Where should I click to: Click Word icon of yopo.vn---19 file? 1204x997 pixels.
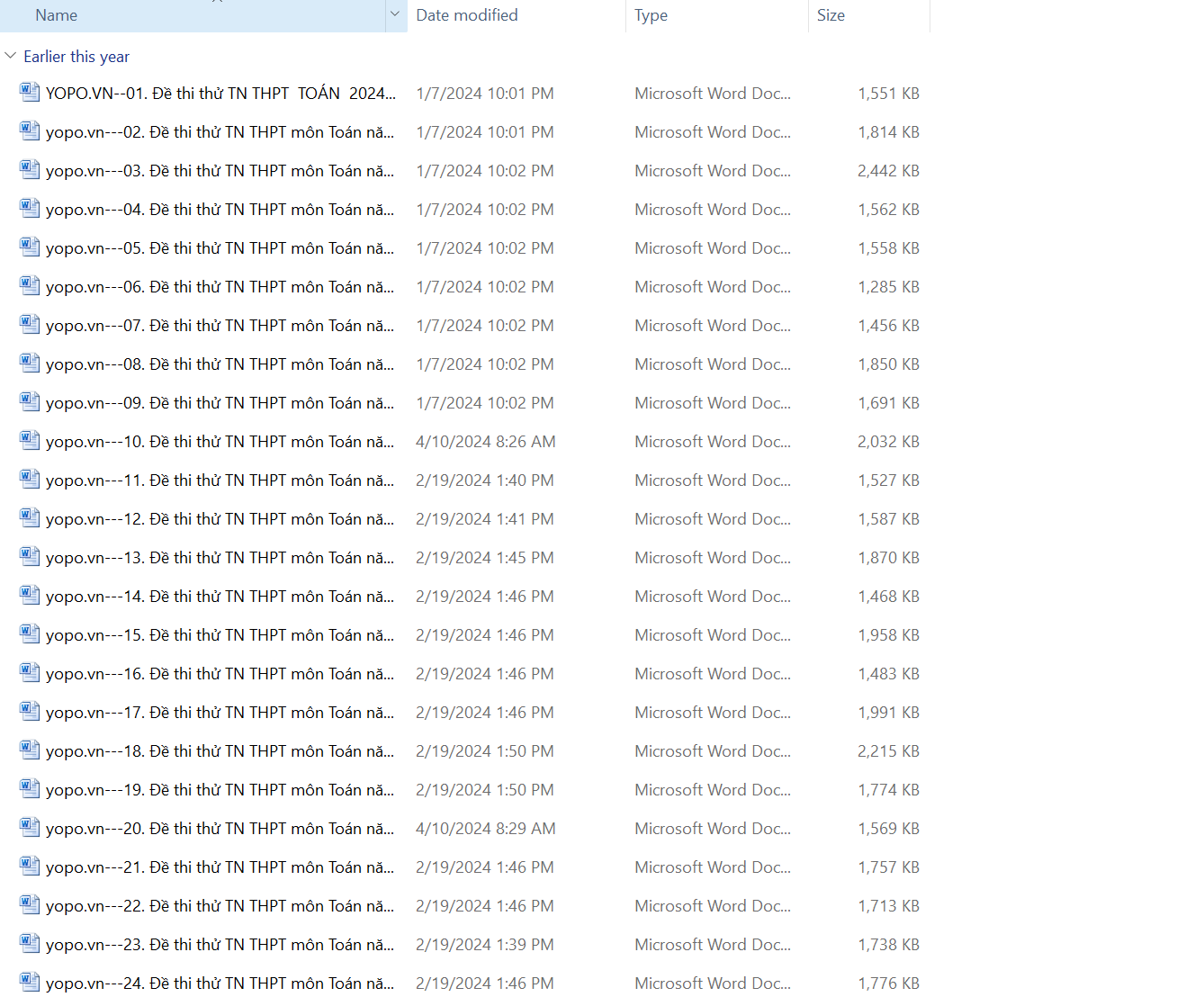coord(30,788)
